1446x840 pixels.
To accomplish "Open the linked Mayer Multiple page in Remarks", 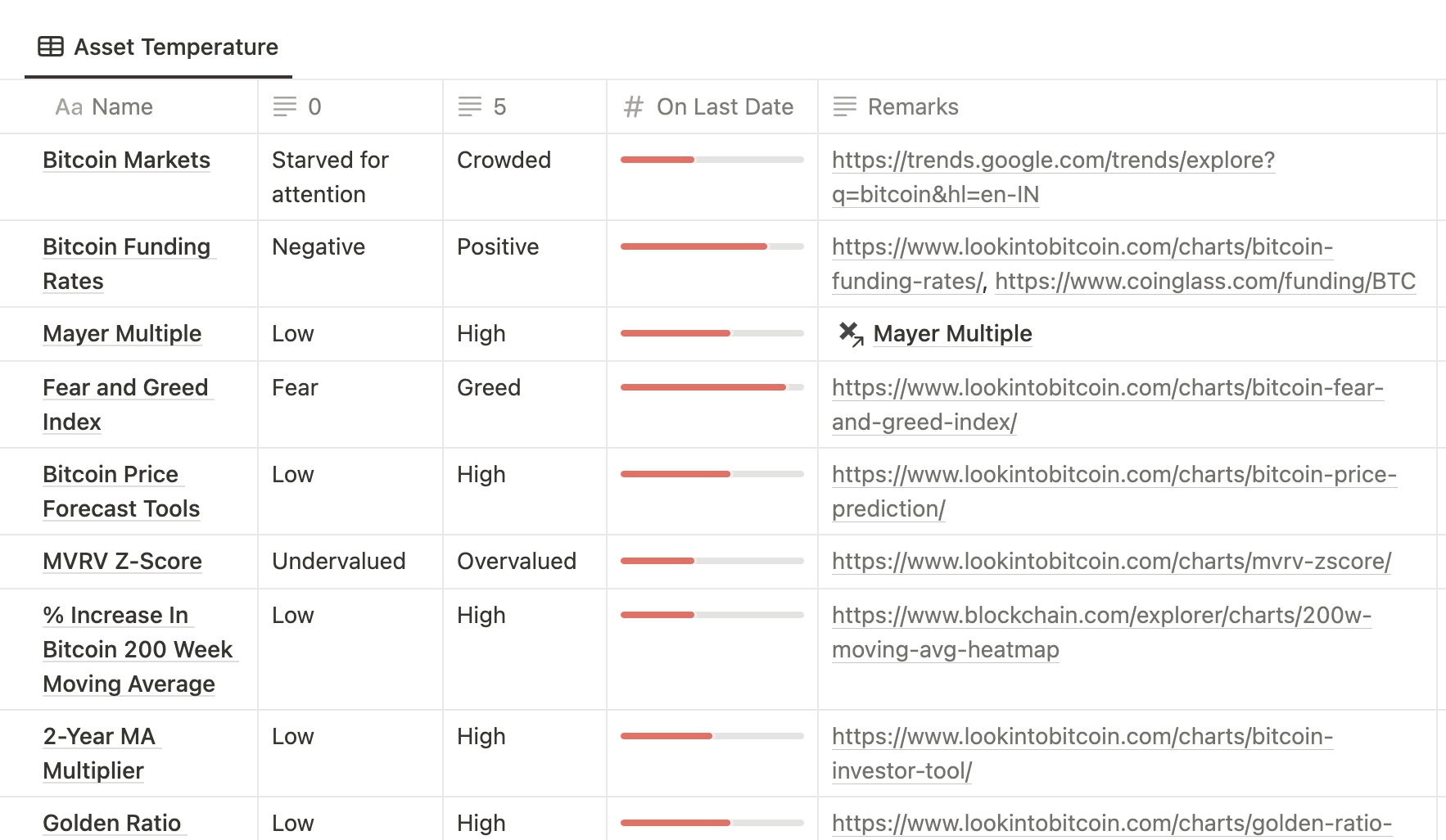I will [x=952, y=333].
